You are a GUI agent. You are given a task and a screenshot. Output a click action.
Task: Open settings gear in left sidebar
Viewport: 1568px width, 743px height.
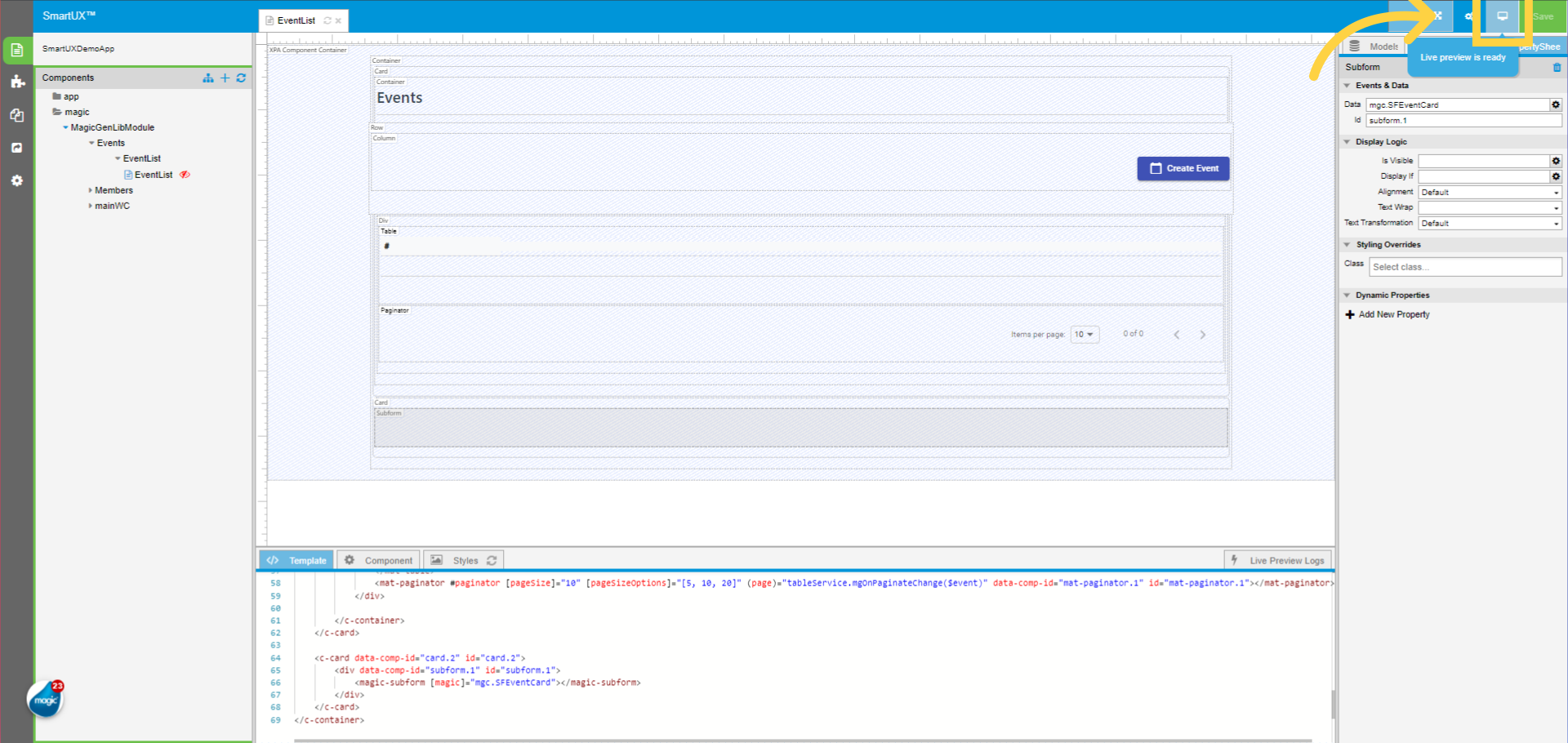[x=17, y=180]
